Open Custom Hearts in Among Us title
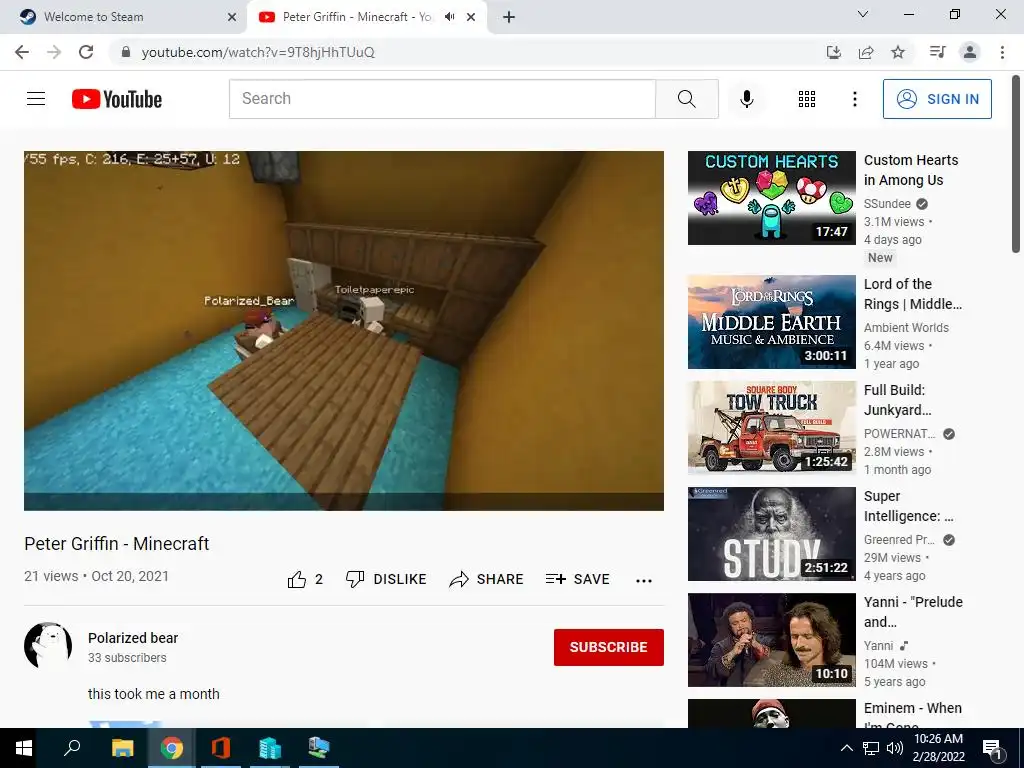This screenshot has height=768, width=1024. coord(911,170)
